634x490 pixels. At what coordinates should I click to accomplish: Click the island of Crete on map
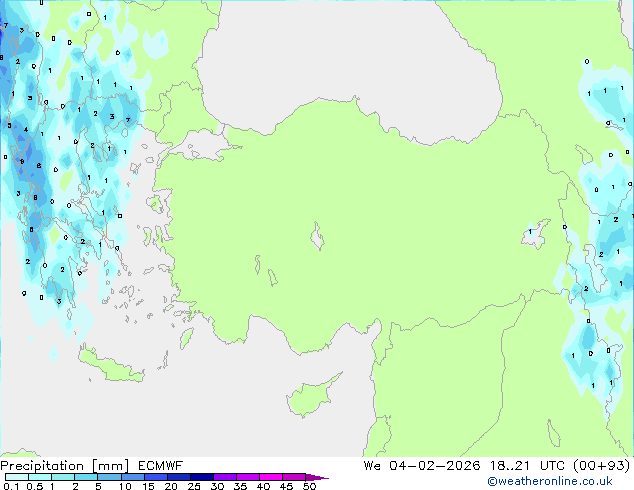[x=116, y=368]
